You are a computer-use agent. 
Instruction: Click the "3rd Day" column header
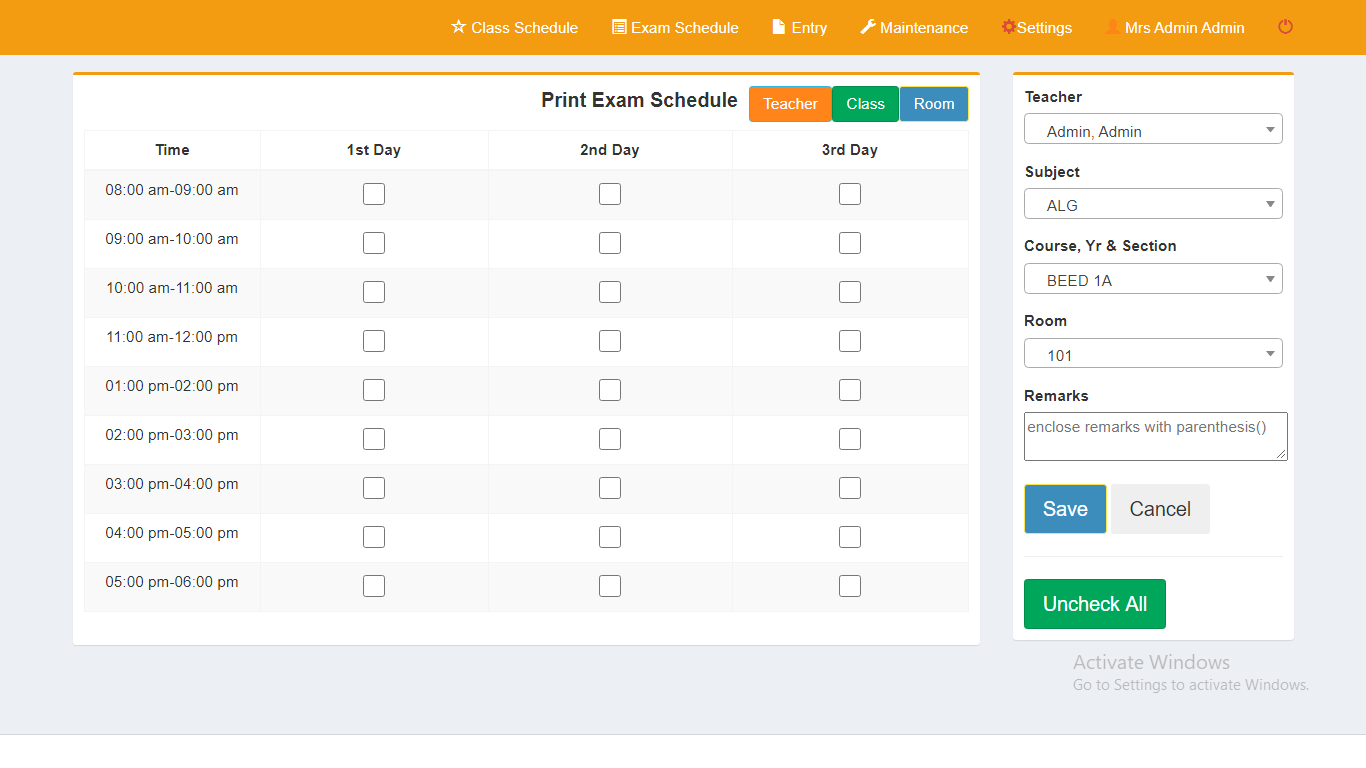pyautogui.click(x=850, y=150)
